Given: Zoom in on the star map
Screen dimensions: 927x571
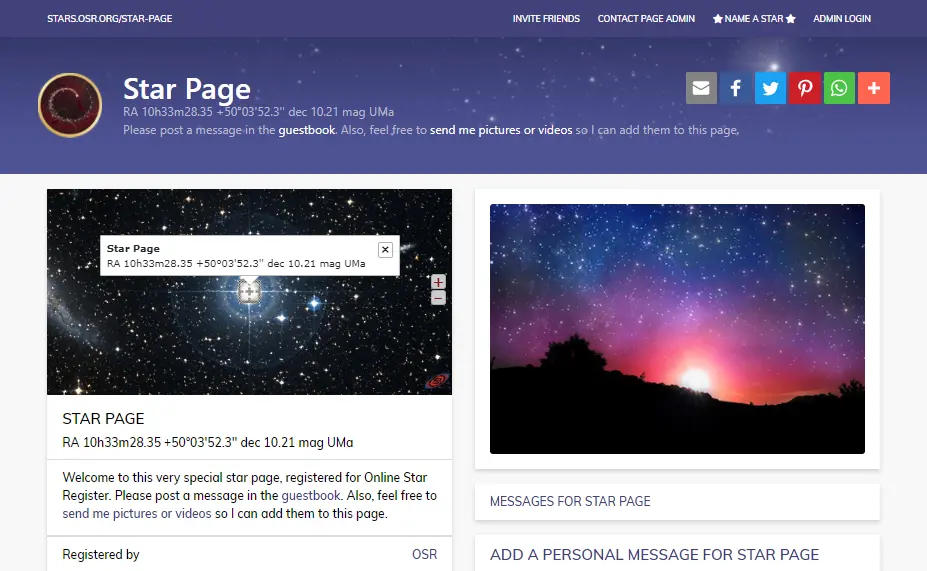Looking at the screenshot, I should [438, 282].
